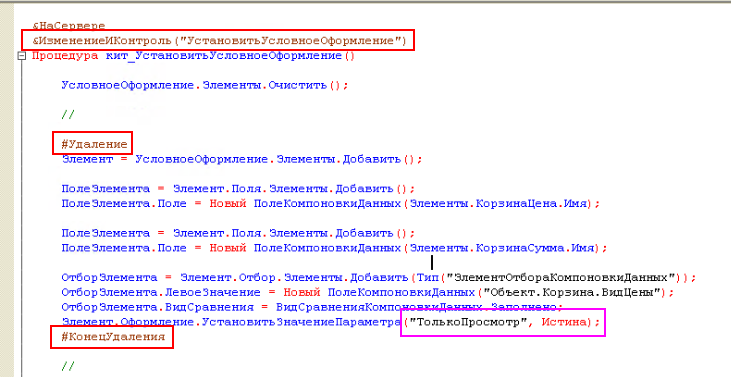Click the #Удаление preprocessor directive
The image size is (731, 377).
click(94, 144)
